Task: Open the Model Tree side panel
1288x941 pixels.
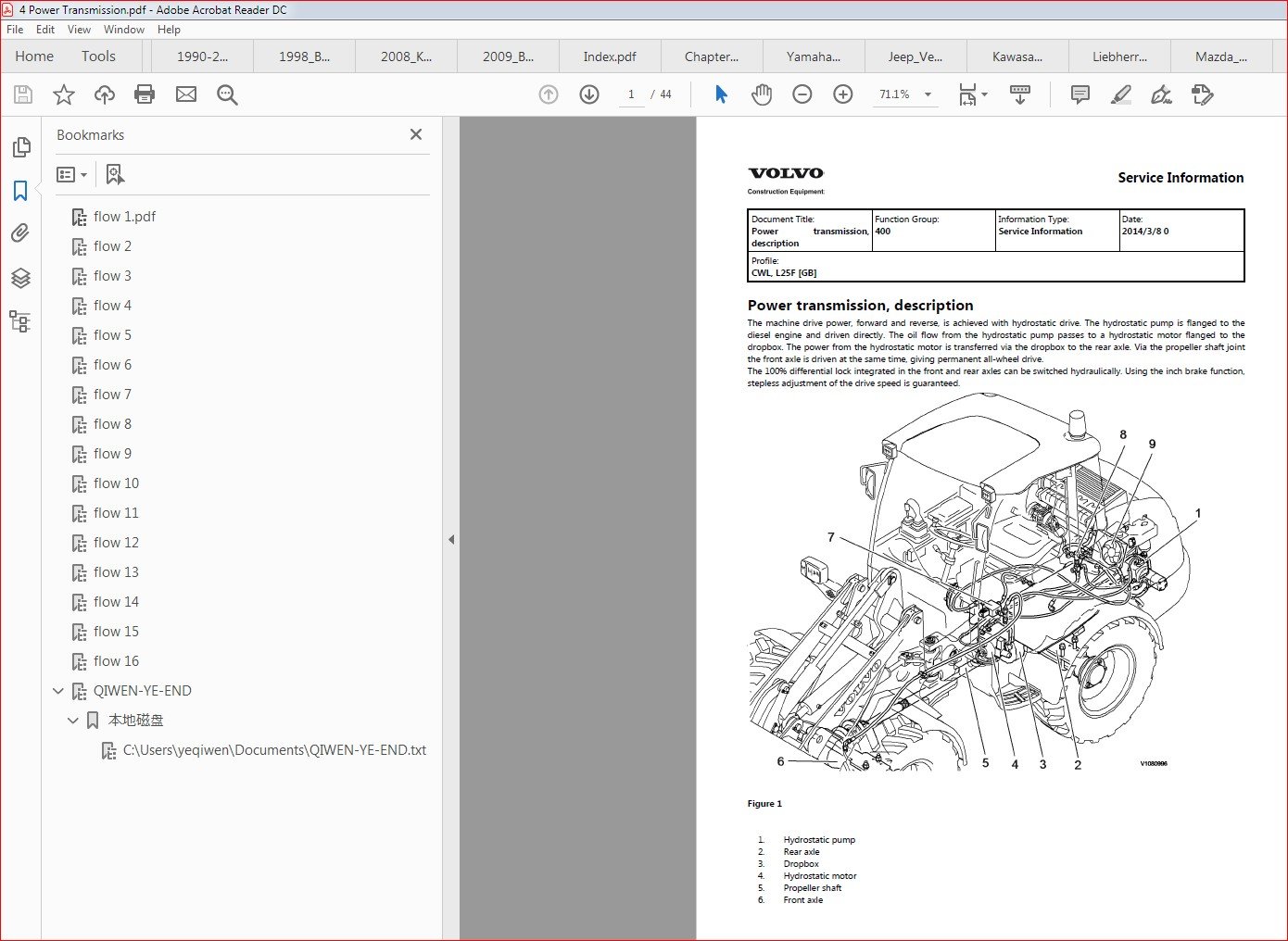Action: (20, 321)
